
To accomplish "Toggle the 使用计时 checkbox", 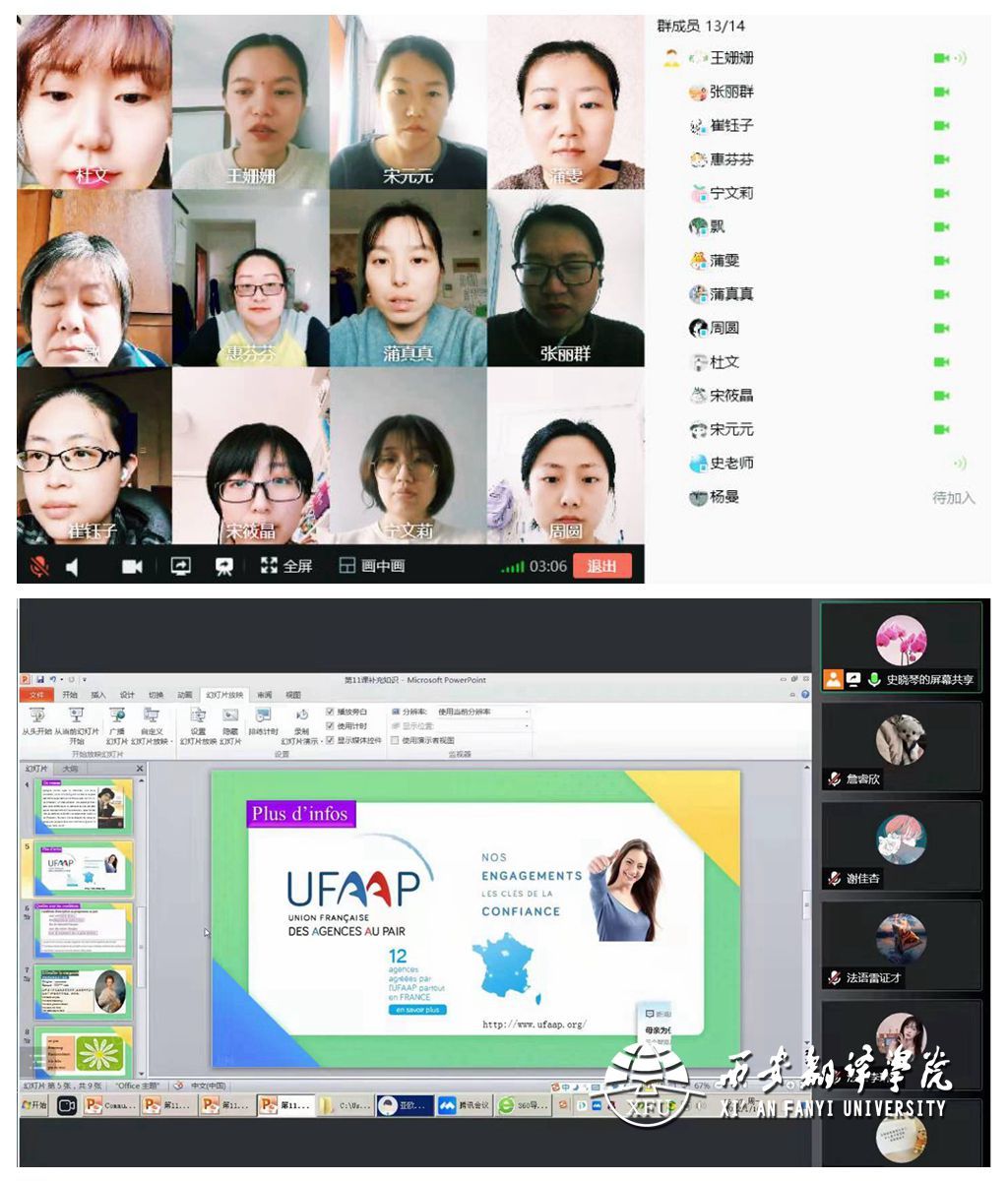I will pyautogui.click(x=331, y=726).
